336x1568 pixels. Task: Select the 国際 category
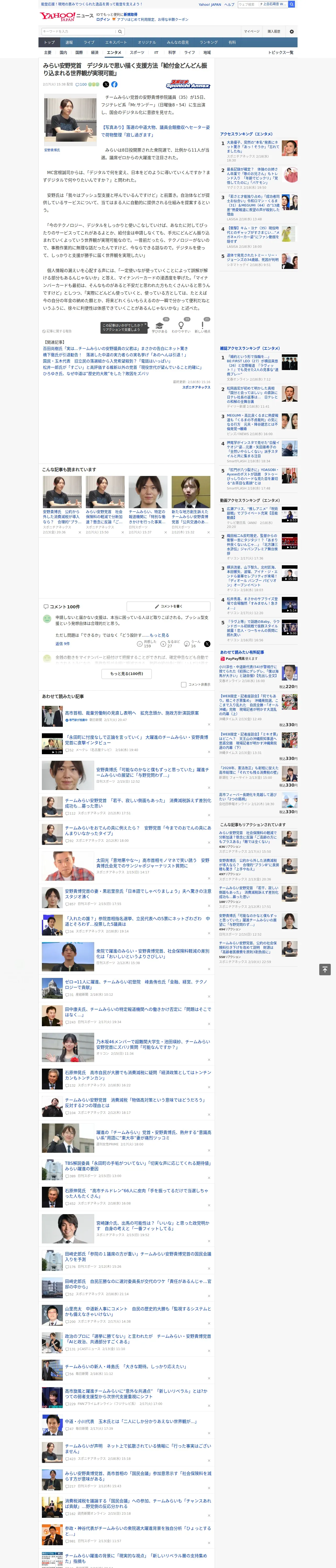[x=79, y=52]
